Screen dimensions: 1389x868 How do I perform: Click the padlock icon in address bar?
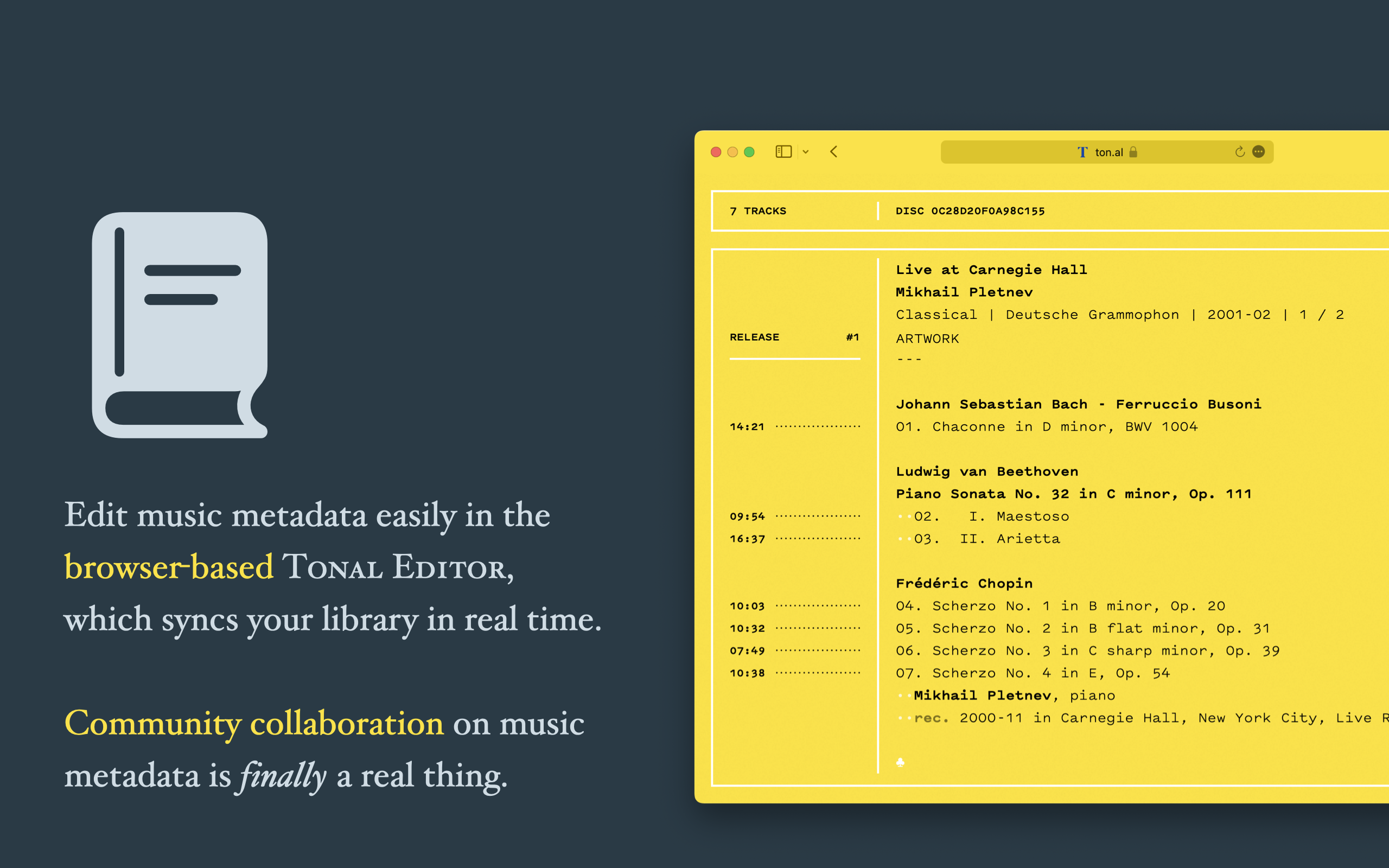(x=1133, y=152)
